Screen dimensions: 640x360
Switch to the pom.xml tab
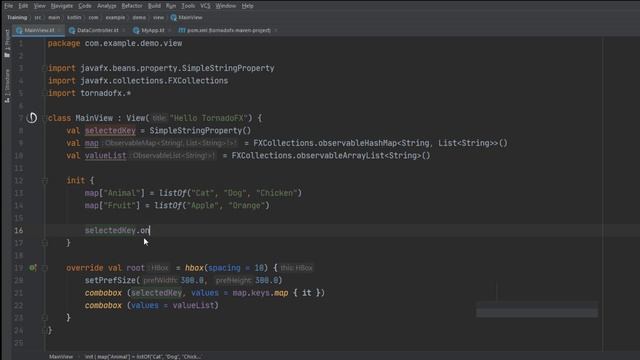(229, 30)
